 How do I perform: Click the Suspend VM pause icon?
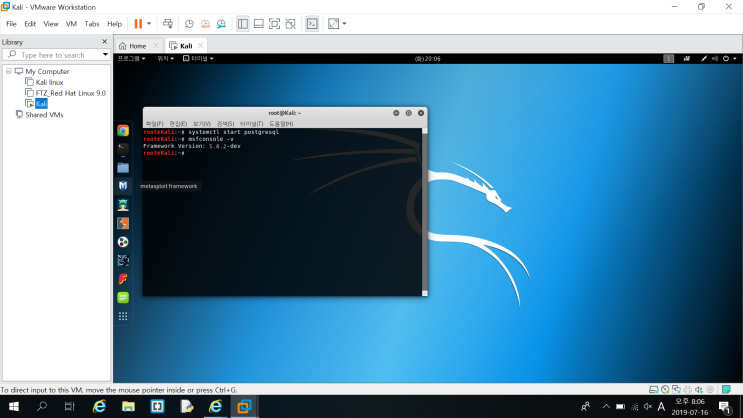(x=138, y=24)
